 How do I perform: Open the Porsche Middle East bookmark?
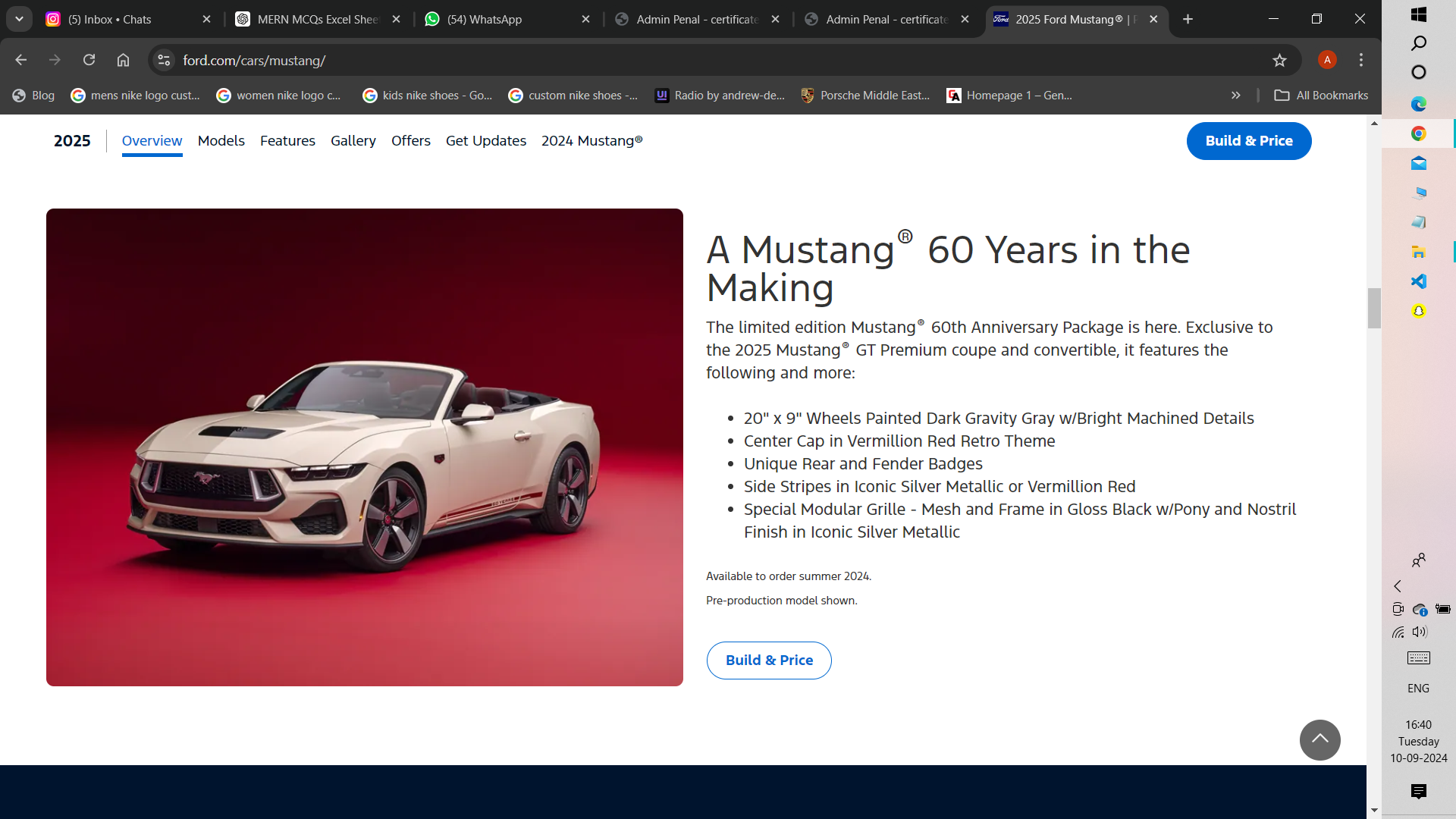click(865, 96)
